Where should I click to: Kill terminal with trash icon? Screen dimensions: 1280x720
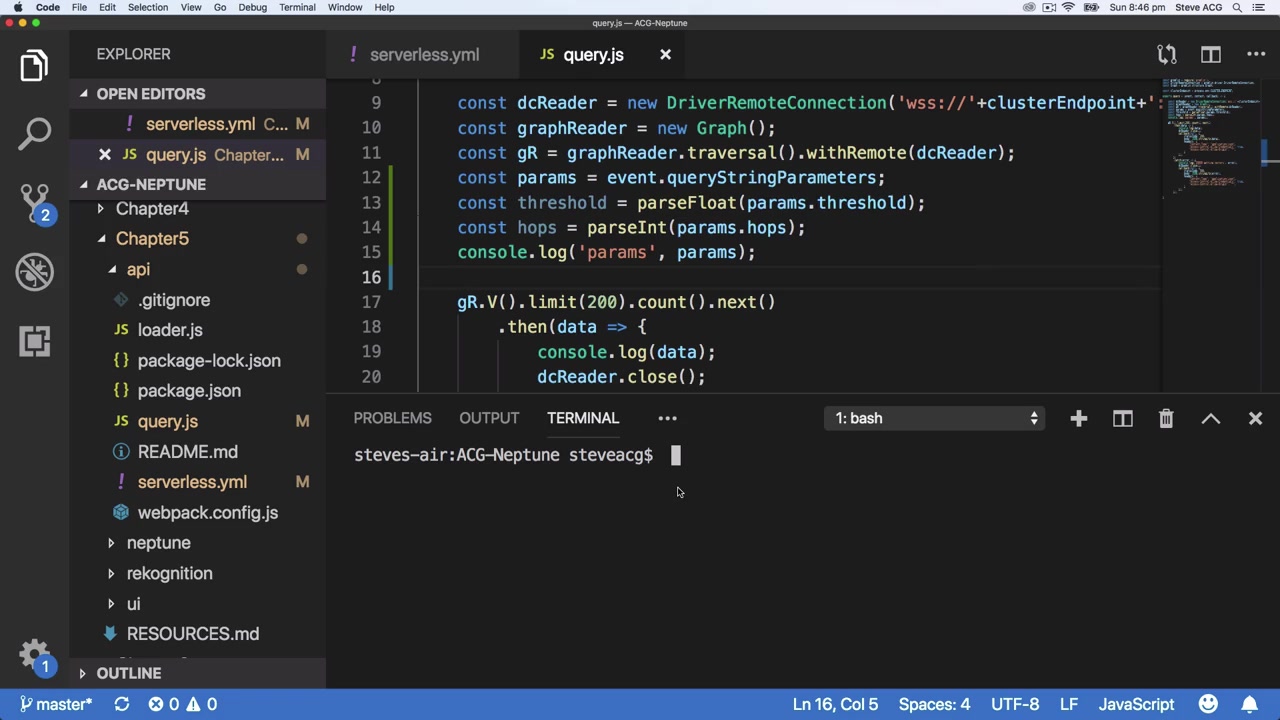(x=1166, y=419)
